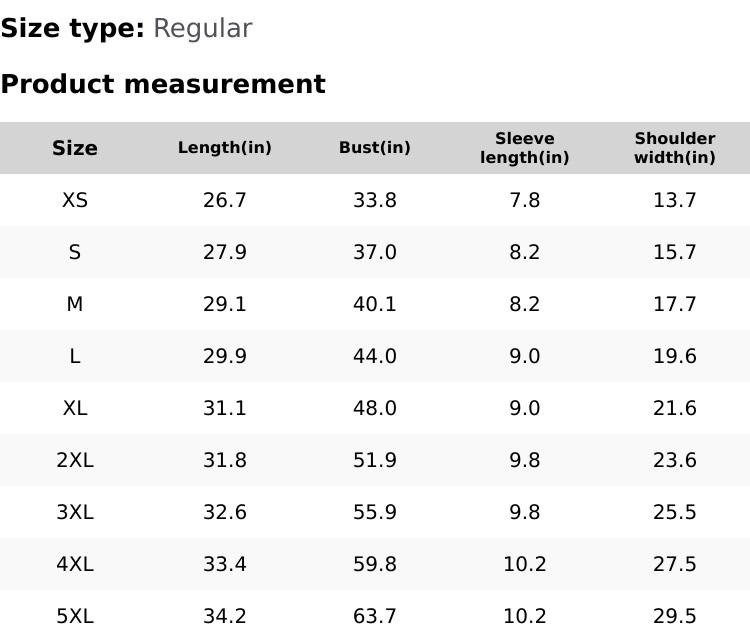The width and height of the screenshot is (750, 642).
Task: Select the 2XL size row label
Action: (x=75, y=460)
